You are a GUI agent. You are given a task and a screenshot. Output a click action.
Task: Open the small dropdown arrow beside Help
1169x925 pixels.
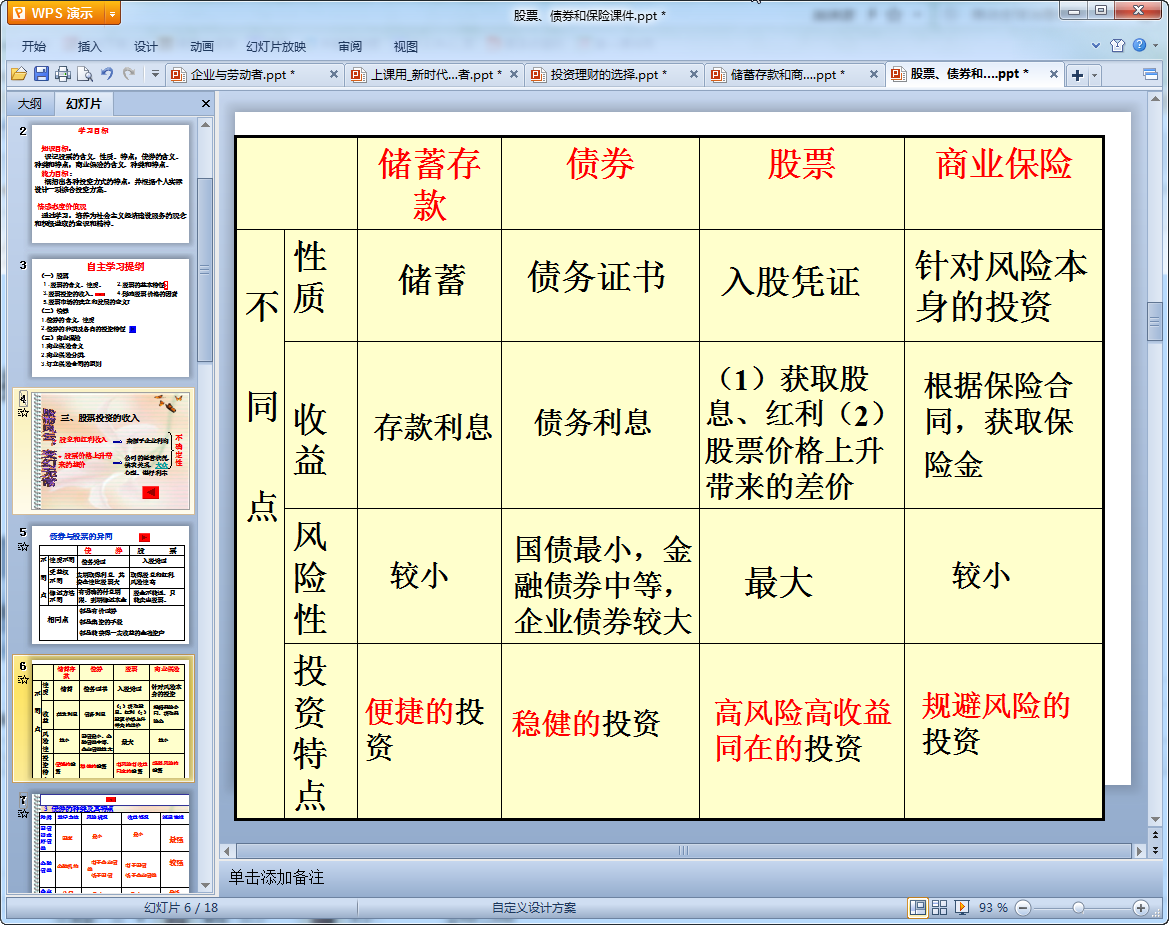click(1156, 45)
